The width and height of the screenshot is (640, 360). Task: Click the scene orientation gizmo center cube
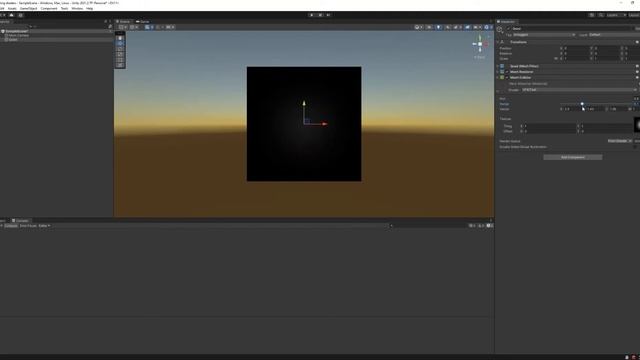point(480,44)
